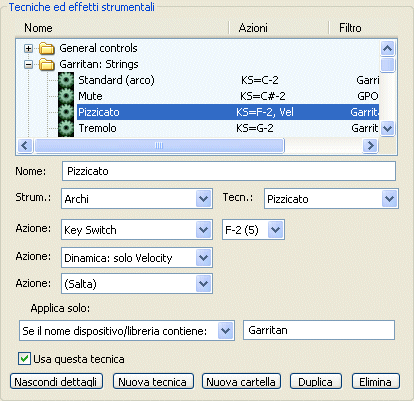The width and height of the screenshot is (414, 401).
Task: Expand the General controls folder
Action: (29, 49)
